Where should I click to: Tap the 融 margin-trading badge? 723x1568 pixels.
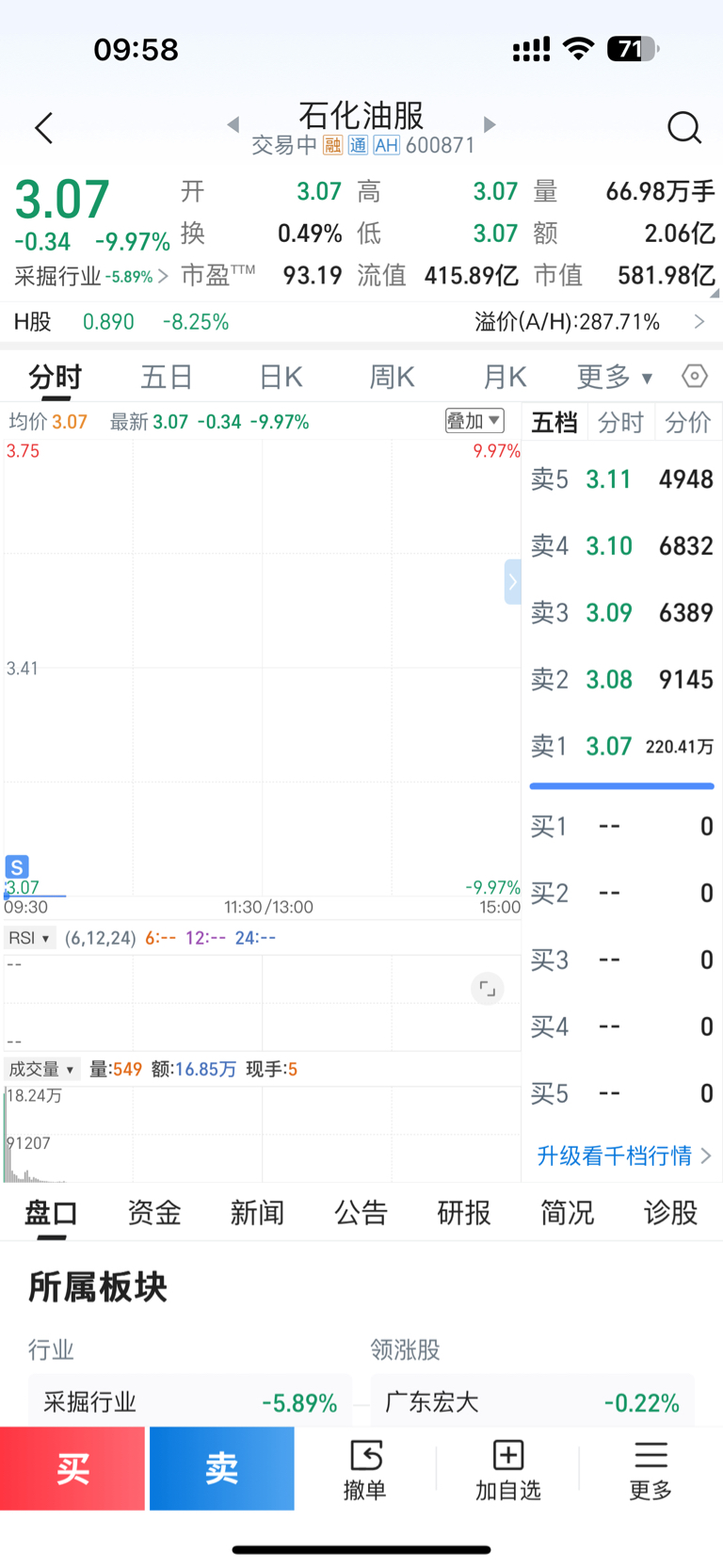point(332,145)
